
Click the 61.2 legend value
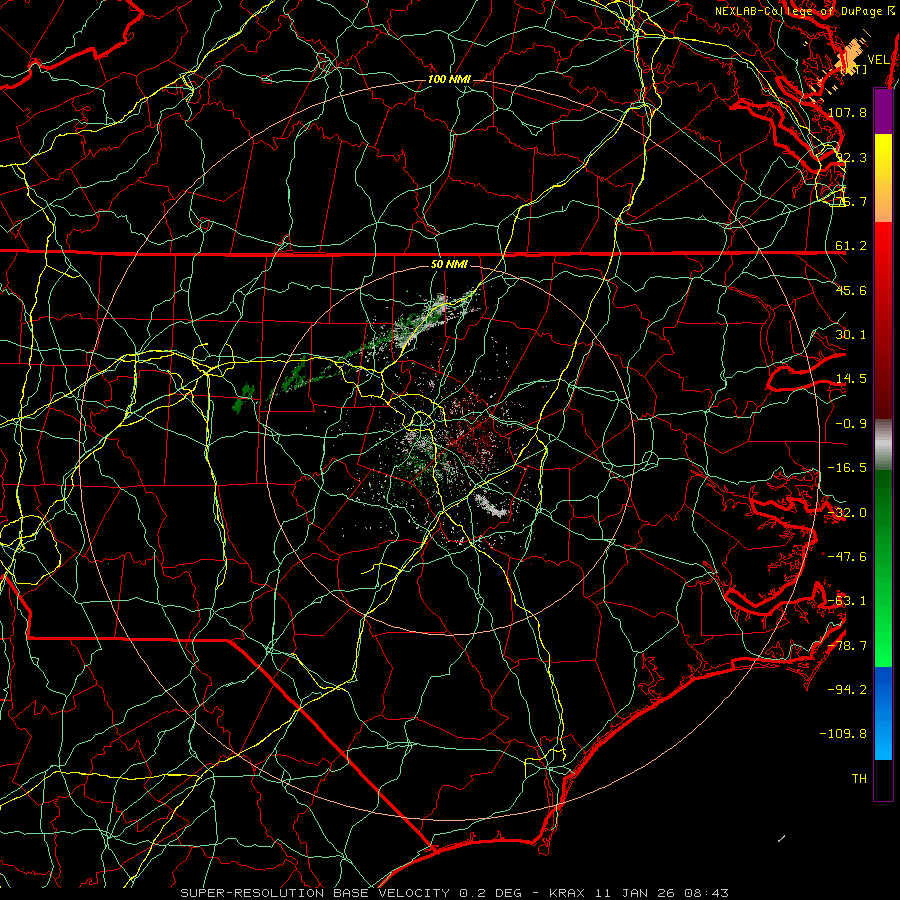851,246
